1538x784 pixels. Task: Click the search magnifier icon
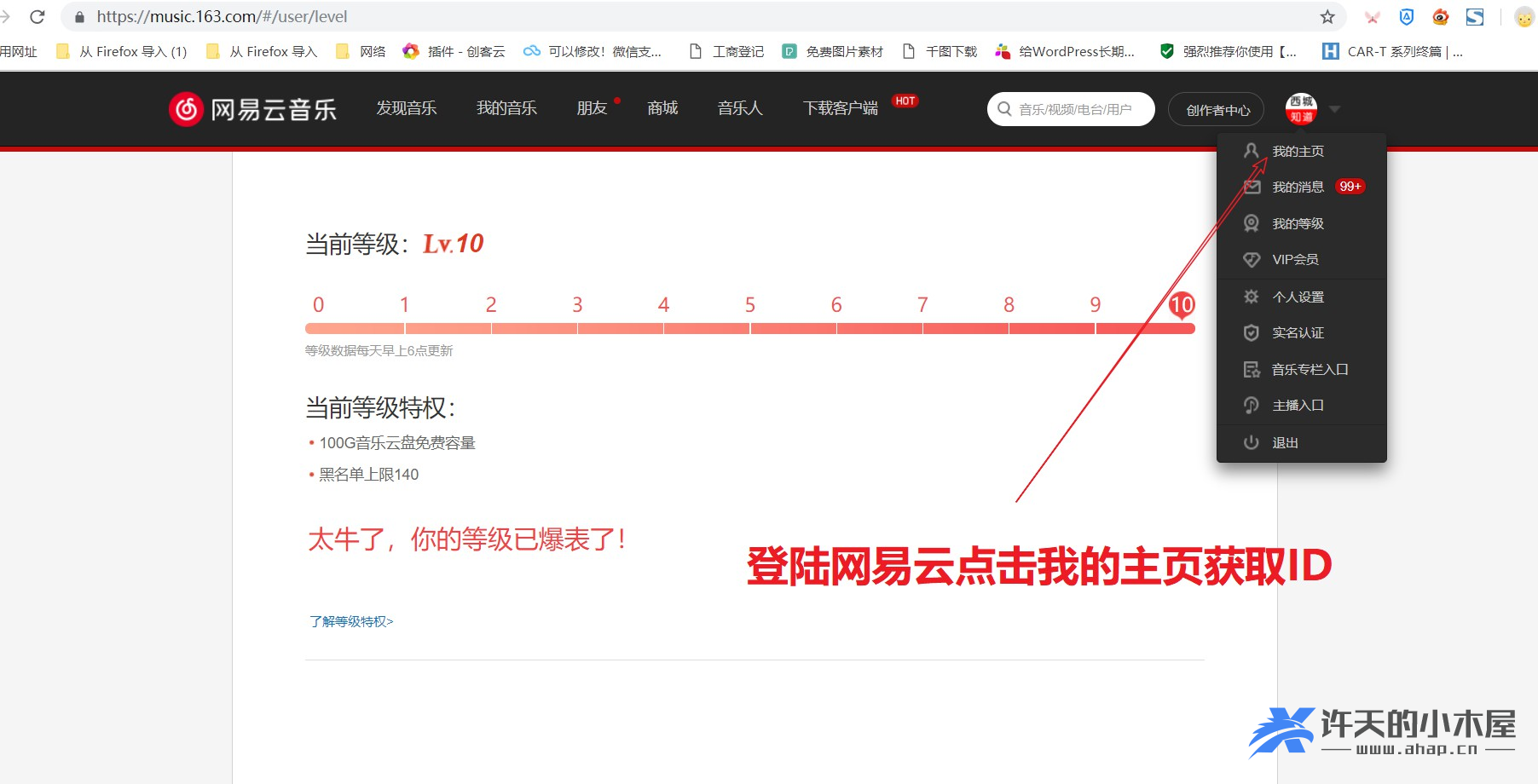point(1004,109)
